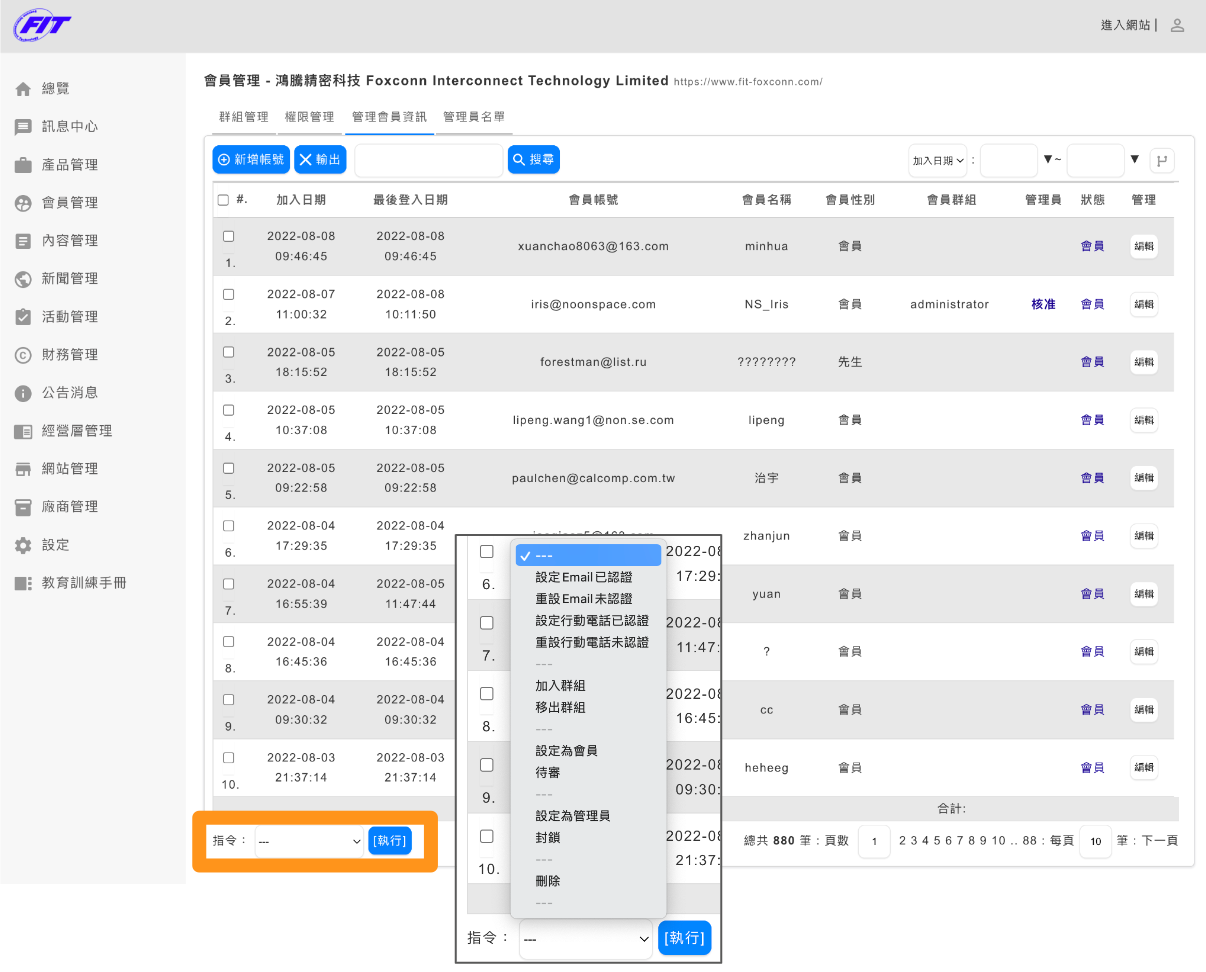
Task: Click the icon beside 教育訓練手冊
Action: 23,583
